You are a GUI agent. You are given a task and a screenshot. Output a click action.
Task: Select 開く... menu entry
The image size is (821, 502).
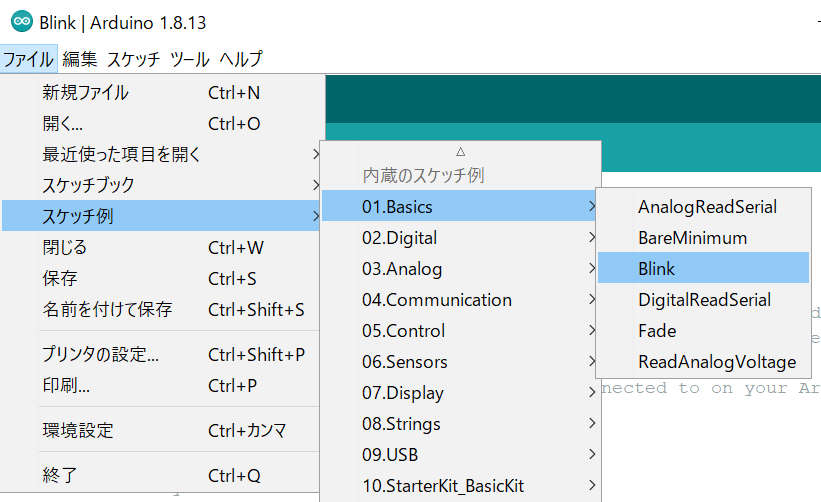(x=160, y=124)
